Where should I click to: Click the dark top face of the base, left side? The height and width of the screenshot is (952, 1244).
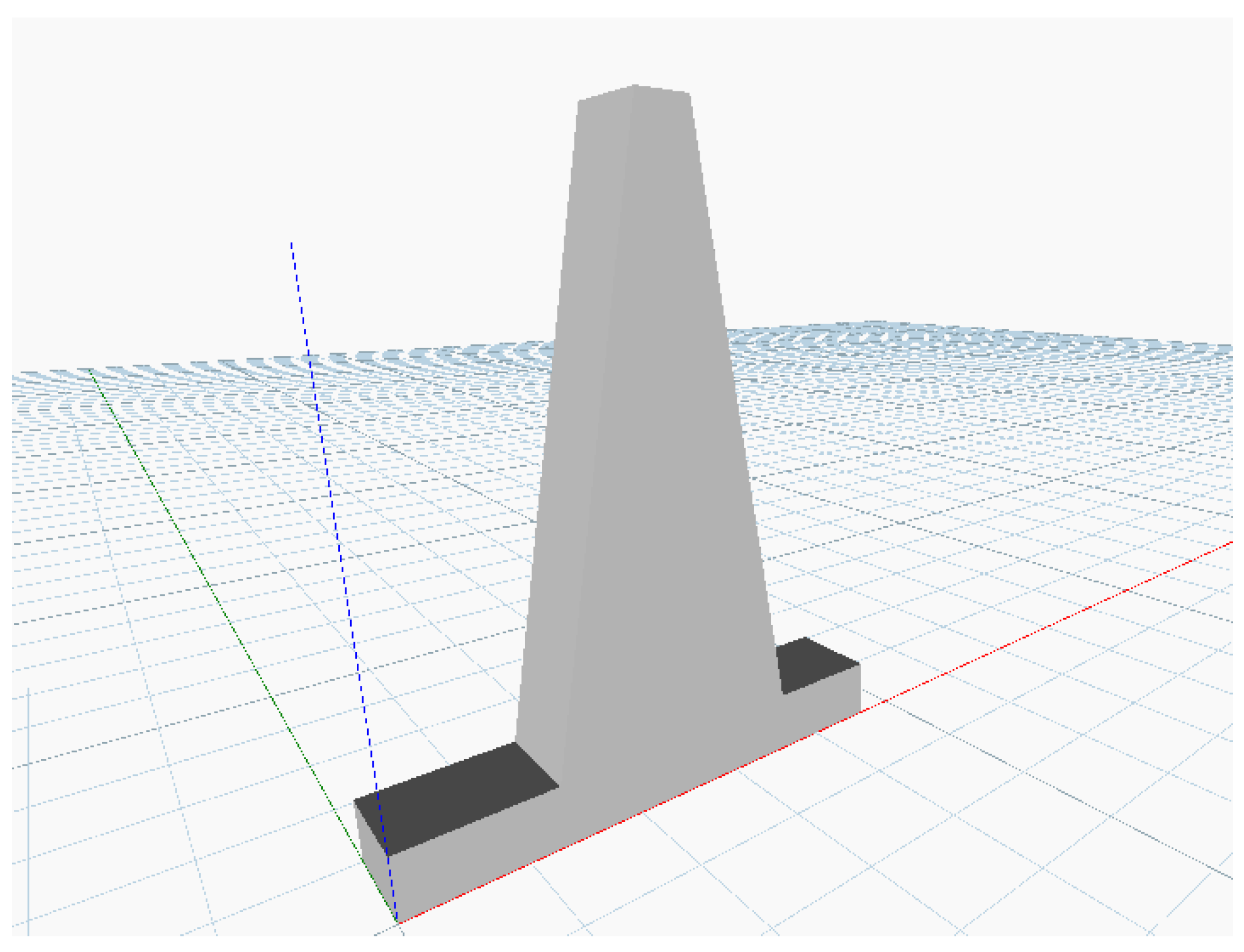click(x=454, y=797)
